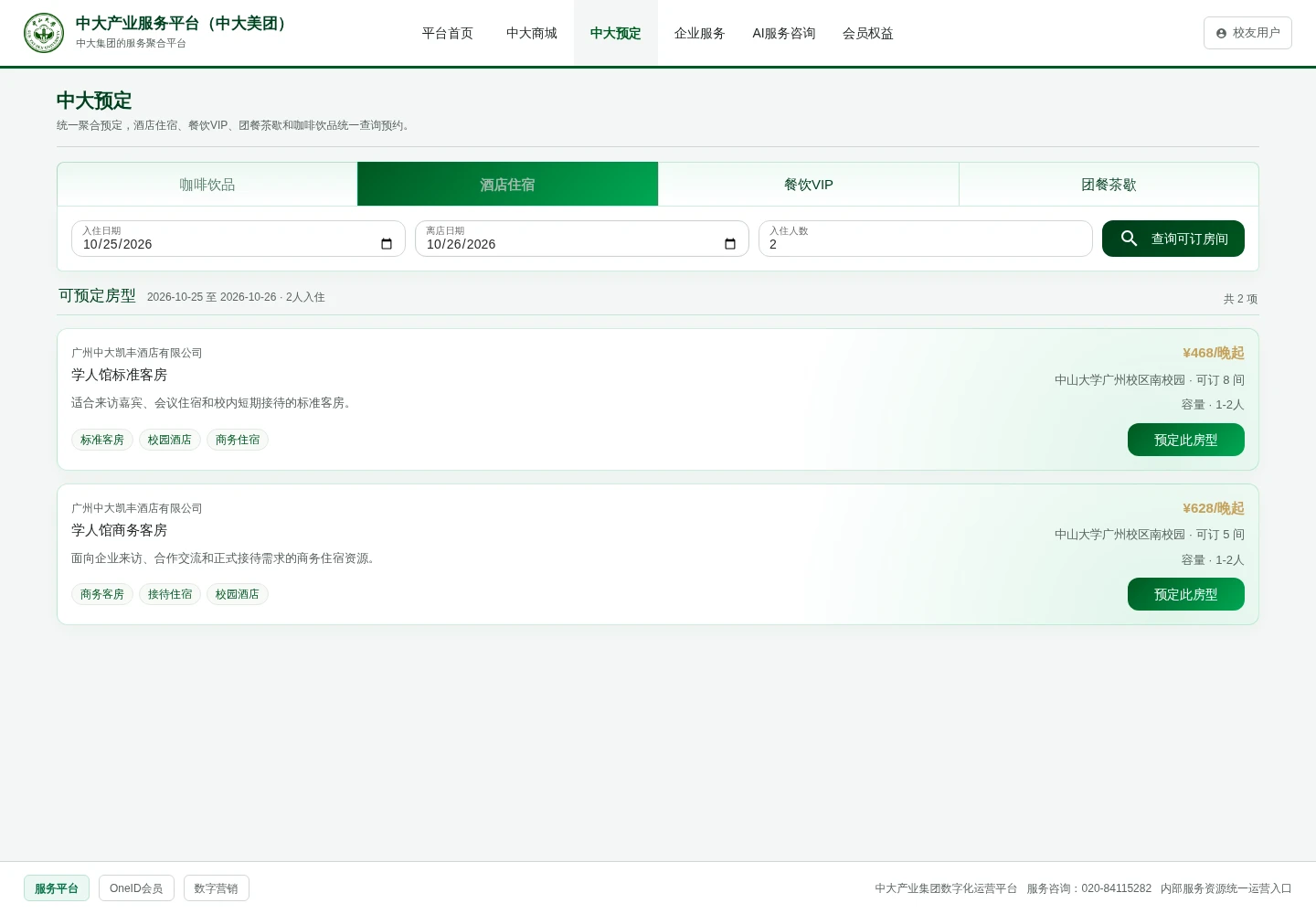Screen dimensions: 1316x914
Task: Click the 校园酒店 tag on 学人馆商务客房
Action: [x=238, y=594]
